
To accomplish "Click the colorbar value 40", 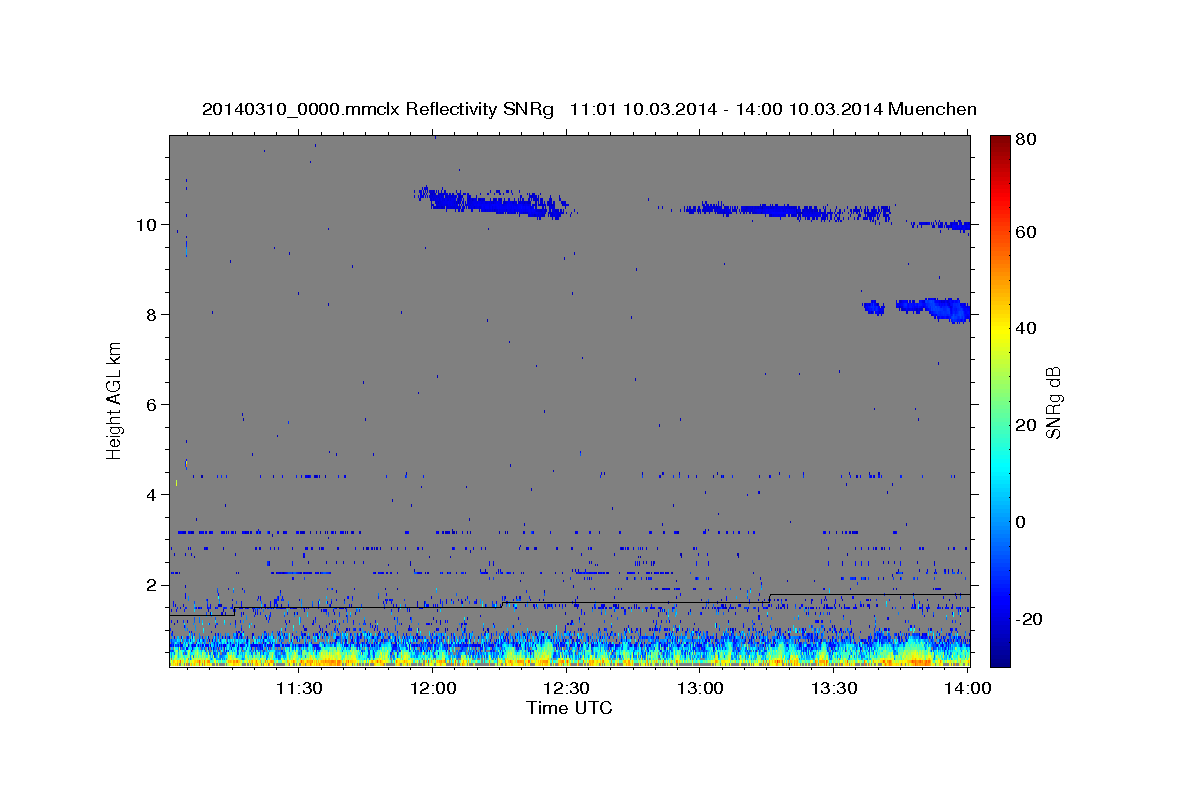I will [x=1027, y=328].
